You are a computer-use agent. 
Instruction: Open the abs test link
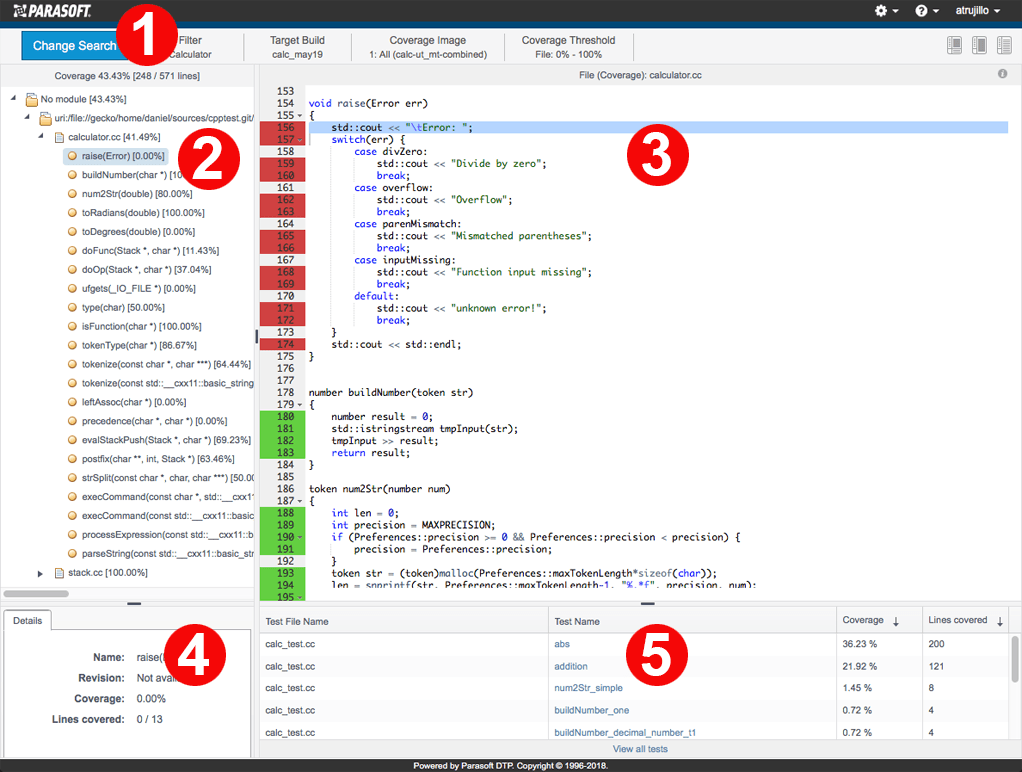click(x=562, y=644)
